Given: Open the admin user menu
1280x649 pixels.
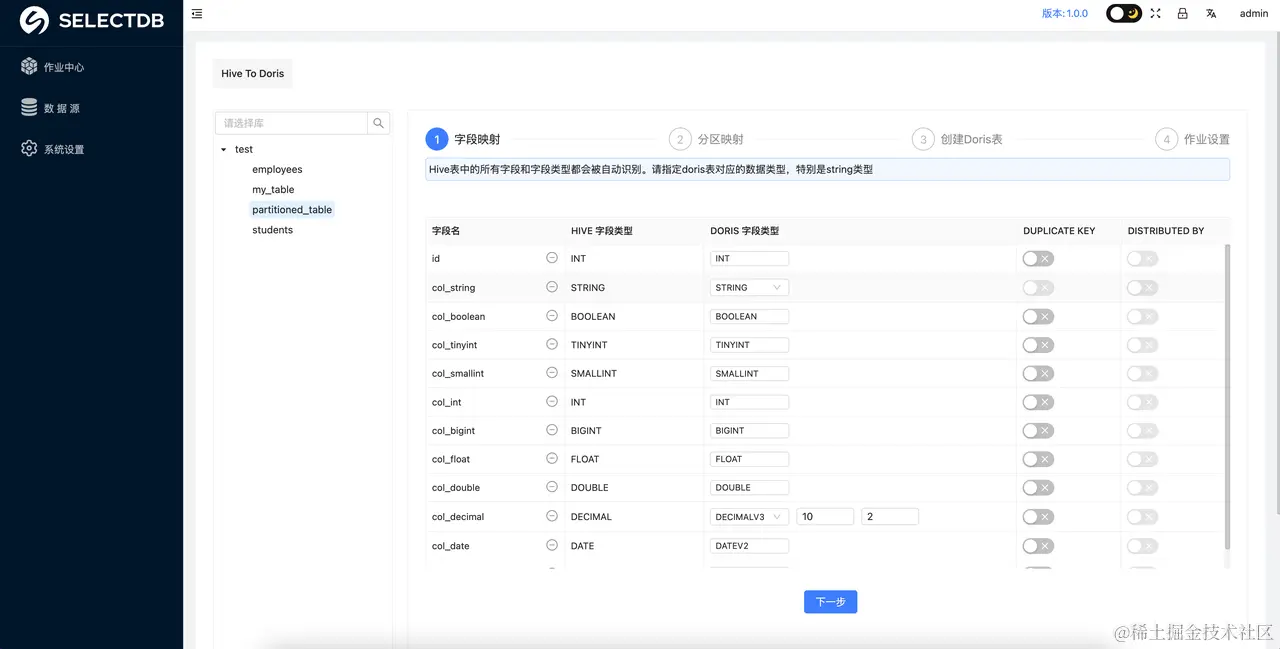Looking at the screenshot, I should 1254,13.
